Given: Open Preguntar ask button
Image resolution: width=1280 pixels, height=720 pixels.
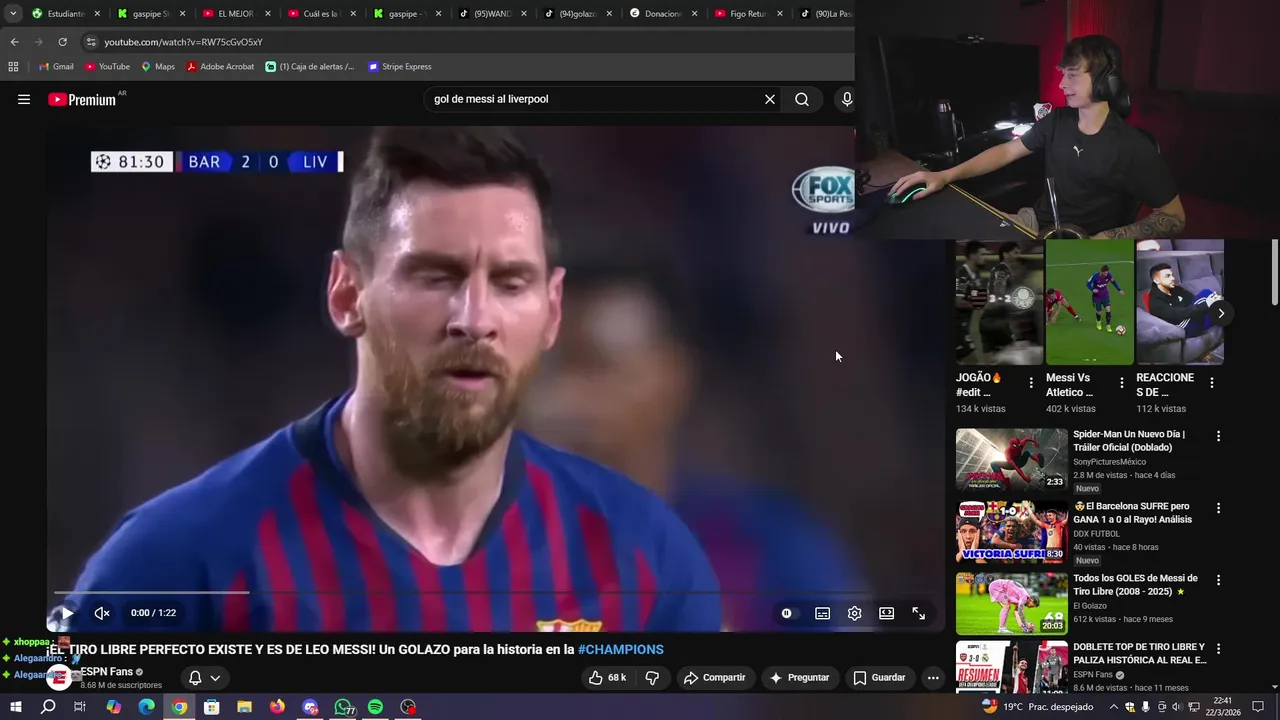Looking at the screenshot, I should [798, 677].
